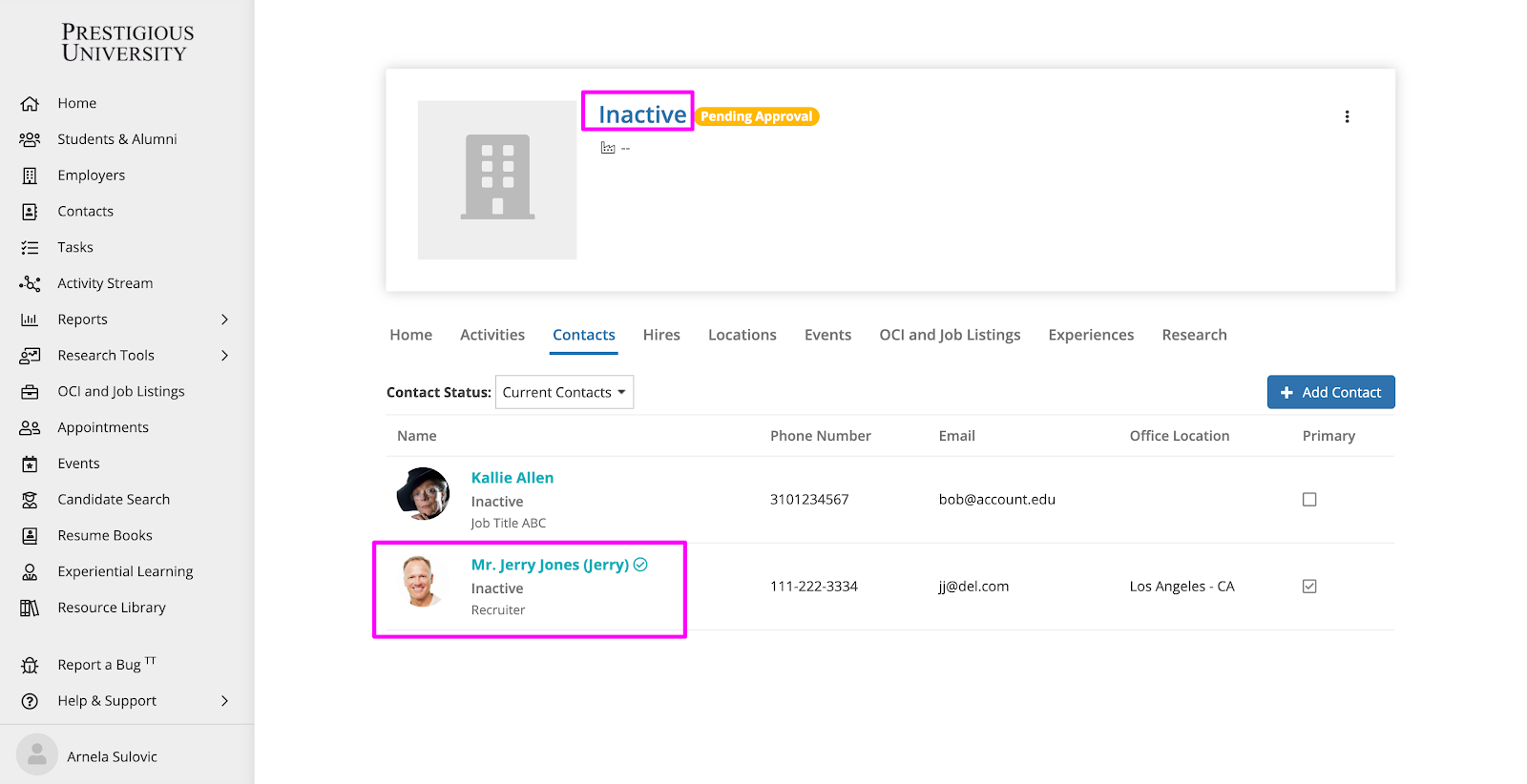Click the Students & Alumni people icon

click(x=30, y=139)
